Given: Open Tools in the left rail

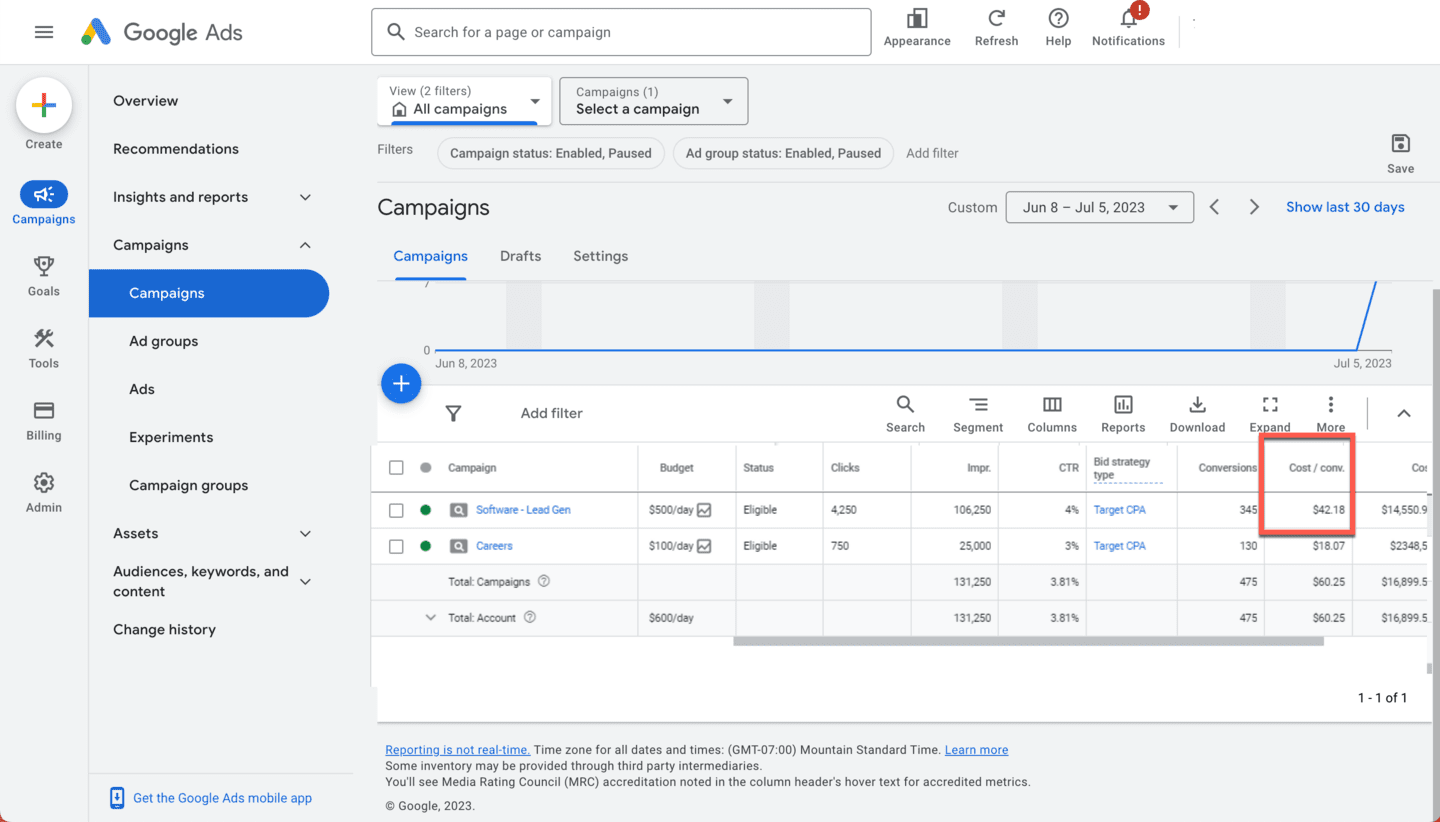Looking at the screenshot, I should [x=44, y=347].
